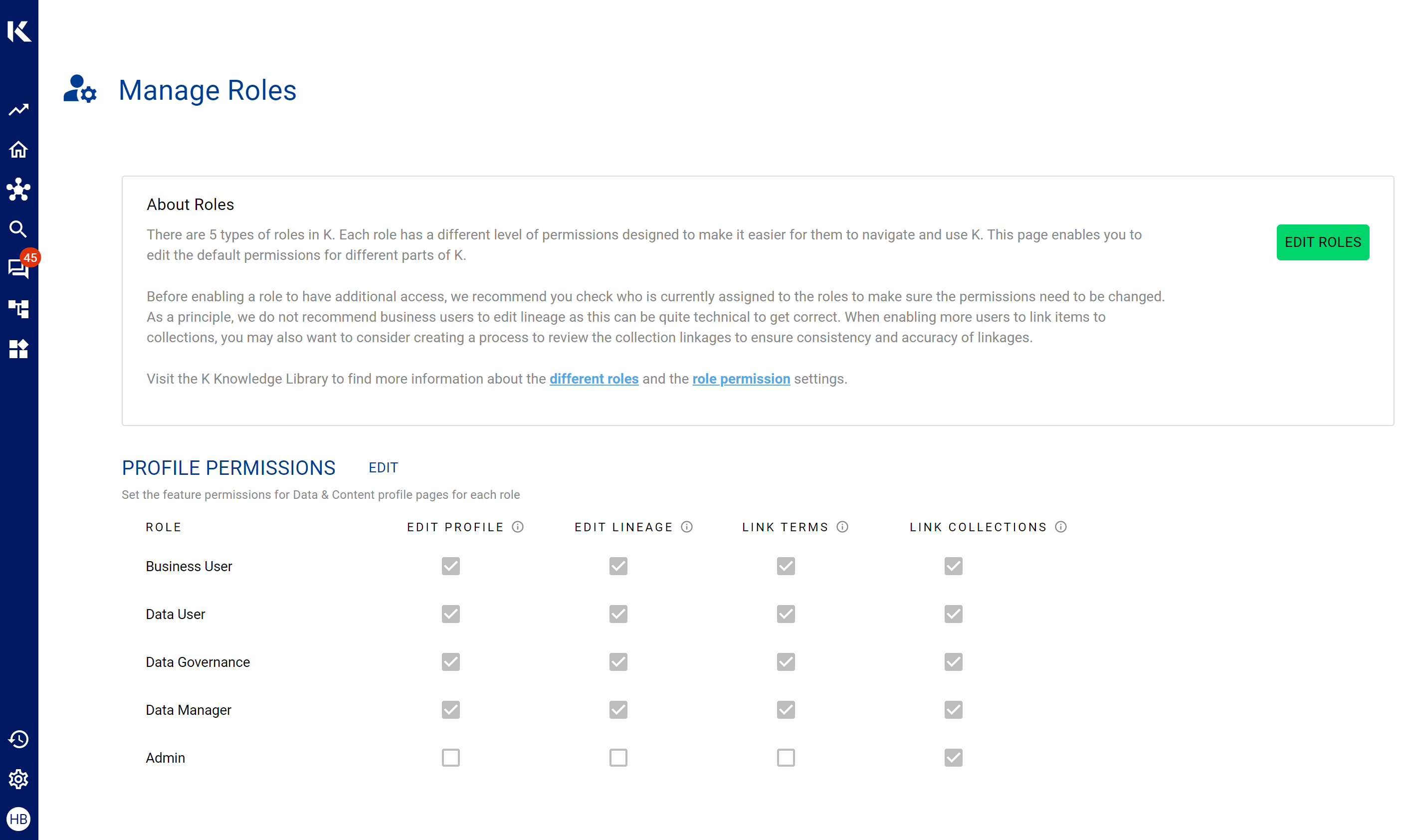Toggle Edit Profile checkbox for Admin
1404x840 pixels.
click(x=450, y=757)
